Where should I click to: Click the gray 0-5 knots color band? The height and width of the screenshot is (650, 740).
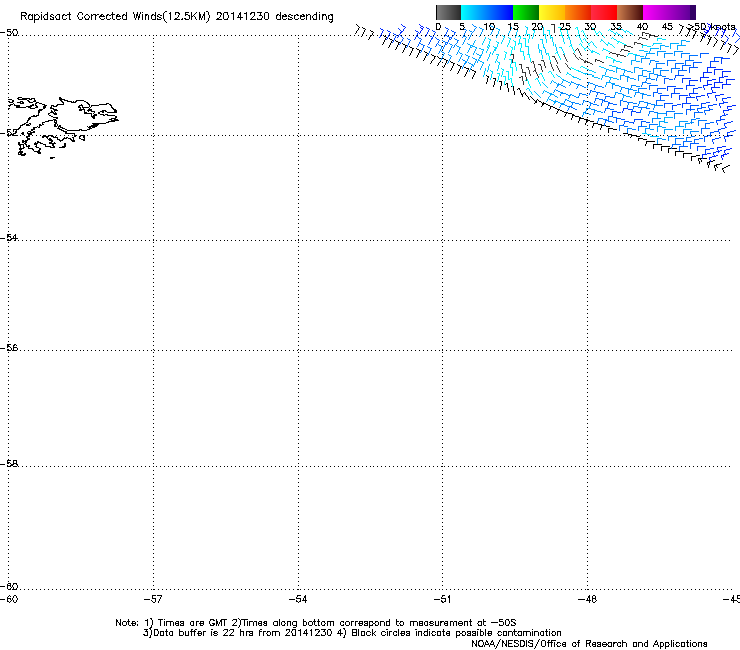coord(448,12)
